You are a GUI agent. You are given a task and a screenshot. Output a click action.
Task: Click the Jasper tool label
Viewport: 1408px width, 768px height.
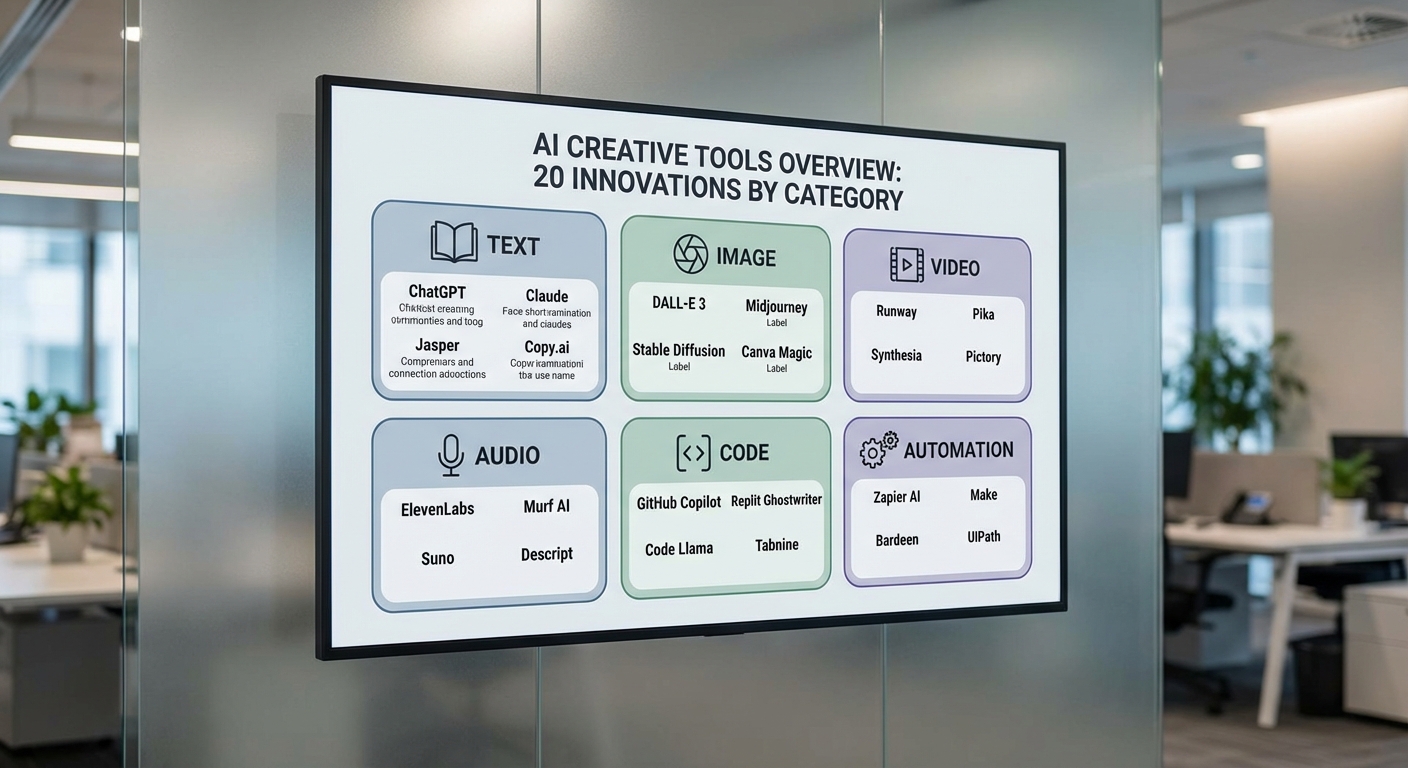click(437, 345)
